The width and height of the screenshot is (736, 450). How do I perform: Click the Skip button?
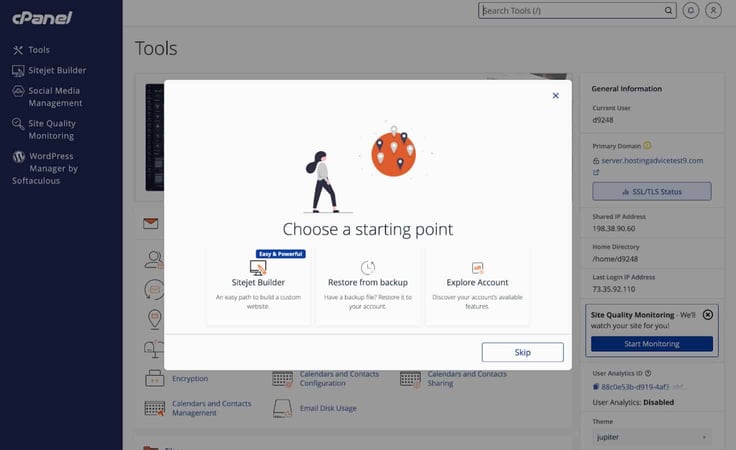coord(522,352)
